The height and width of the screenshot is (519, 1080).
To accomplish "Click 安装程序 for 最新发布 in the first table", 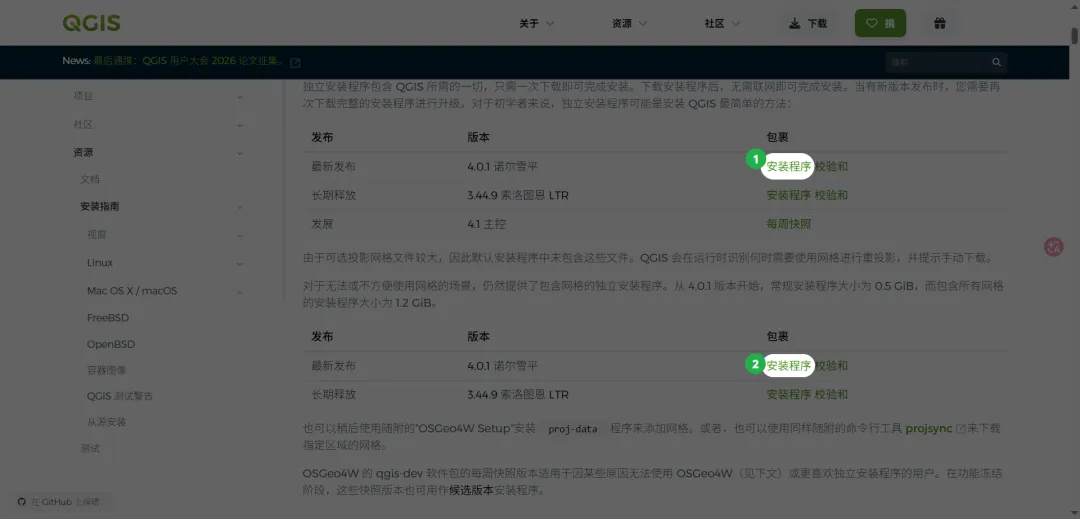I will (789, 167).
